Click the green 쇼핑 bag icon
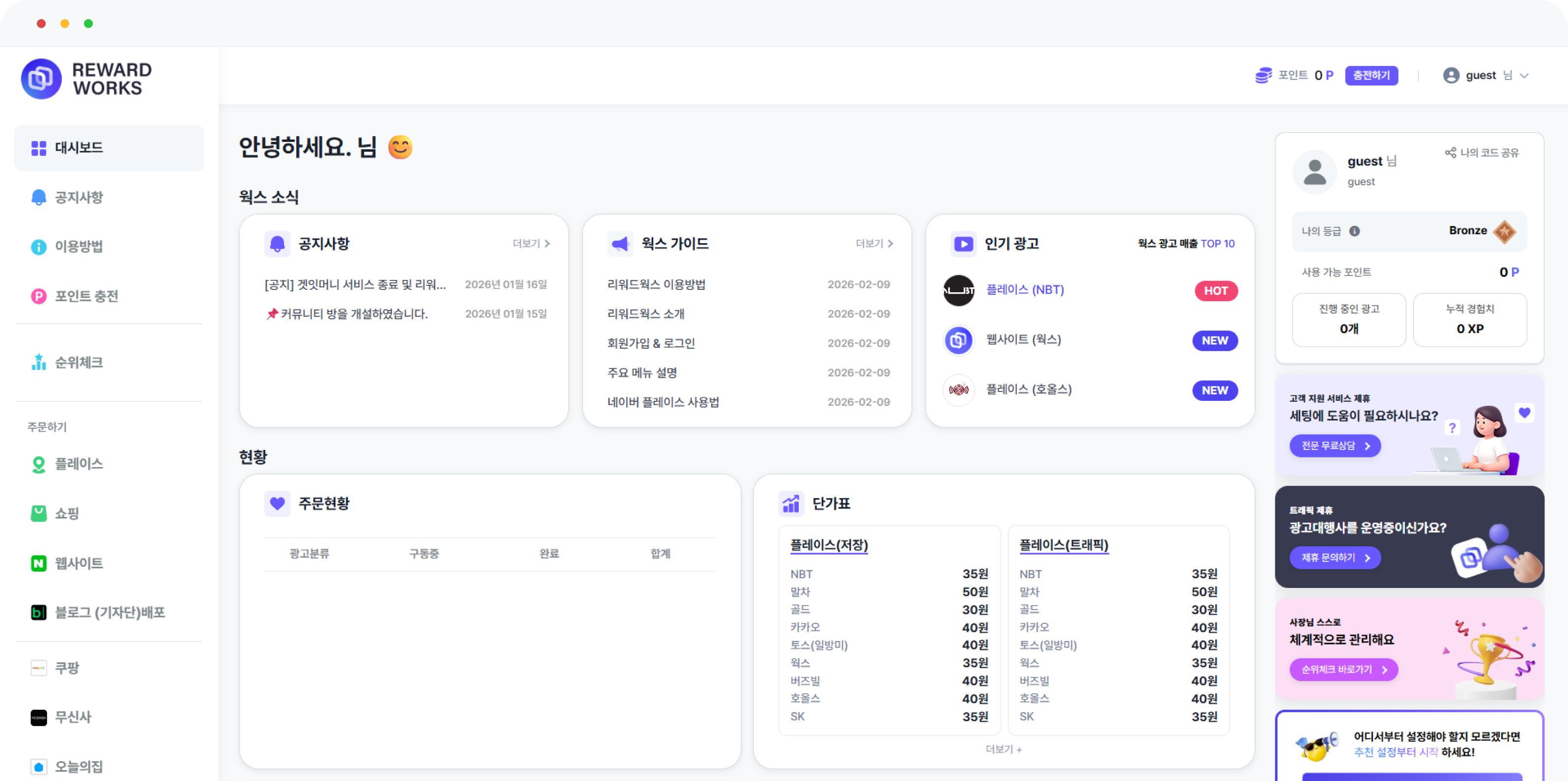This screenshot has width=1568, height=781. [x=38, y=513]
